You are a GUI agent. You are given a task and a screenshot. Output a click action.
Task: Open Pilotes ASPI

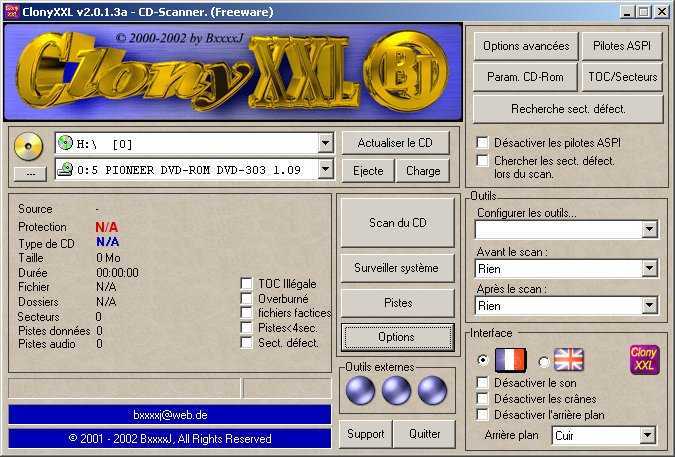coord(622,46)
